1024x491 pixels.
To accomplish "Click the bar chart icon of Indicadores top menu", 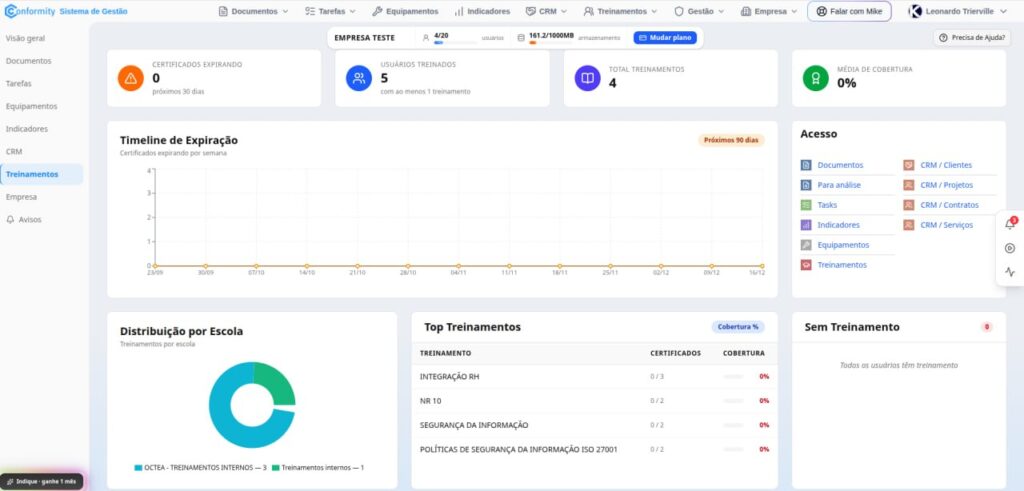I will 459,11.
